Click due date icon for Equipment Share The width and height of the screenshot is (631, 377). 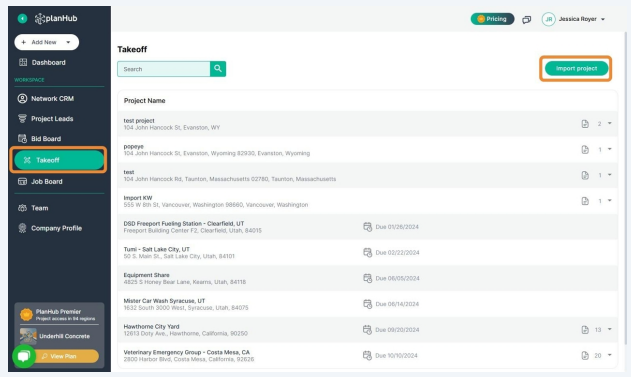pyautogui.click(x=367, y=278)
